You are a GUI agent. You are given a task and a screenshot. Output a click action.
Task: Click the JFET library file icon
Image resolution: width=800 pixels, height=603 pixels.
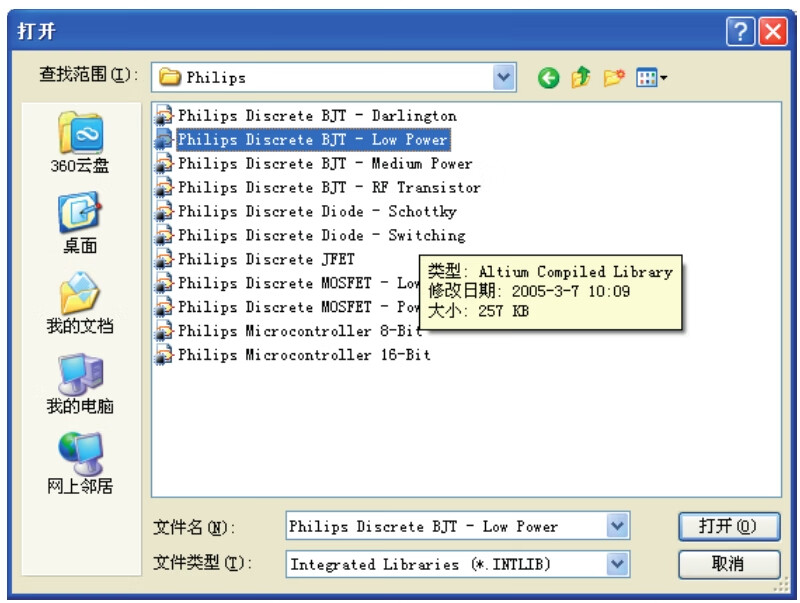point(164,260)
